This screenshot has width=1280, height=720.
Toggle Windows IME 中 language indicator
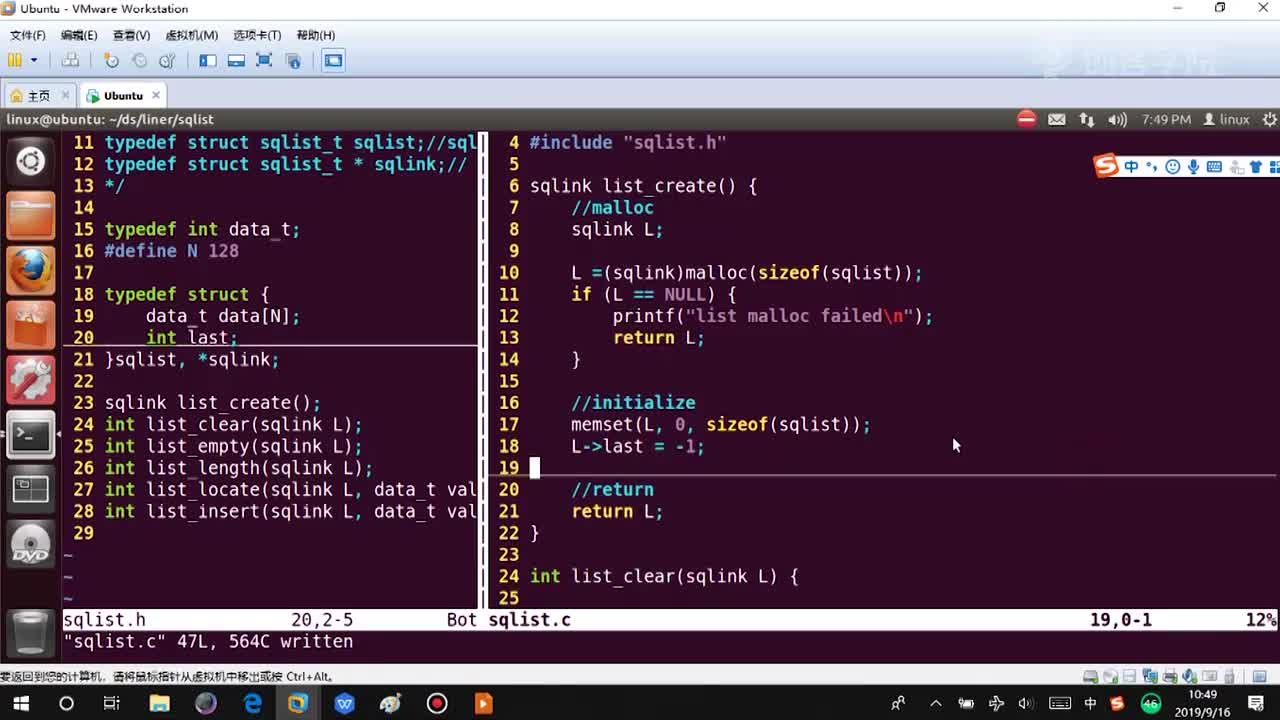point(1091,703)
